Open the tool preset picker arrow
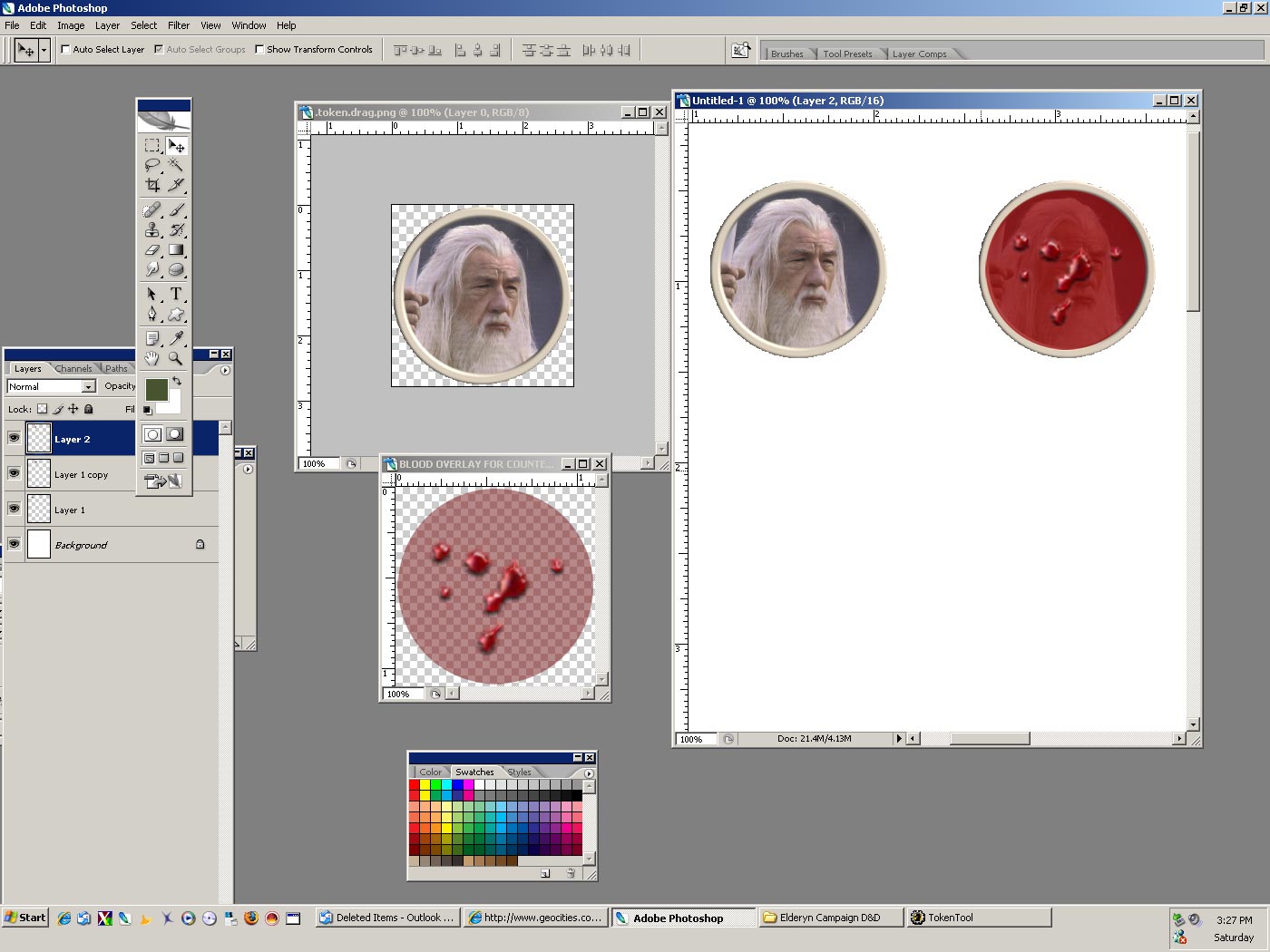The image size is (1270, 952). coord(44,51)
